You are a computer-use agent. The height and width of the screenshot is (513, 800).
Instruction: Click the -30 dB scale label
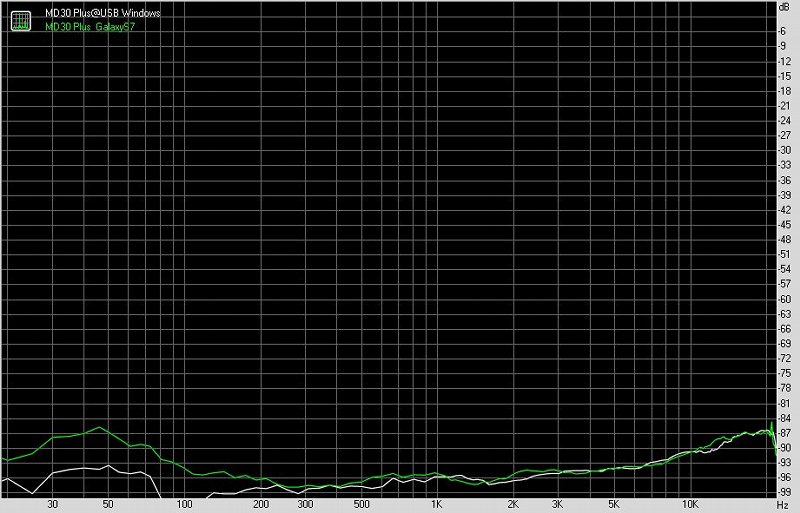[787, 150]
